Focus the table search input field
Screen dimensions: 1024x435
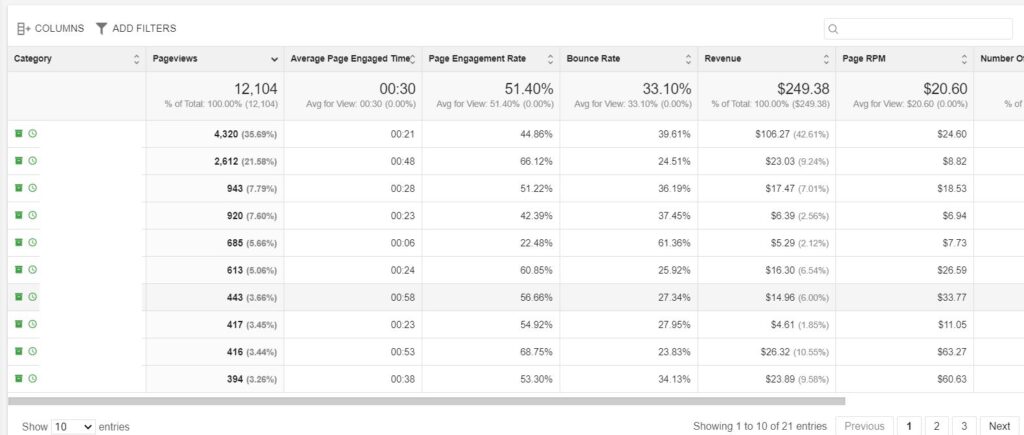click(918, 29)
